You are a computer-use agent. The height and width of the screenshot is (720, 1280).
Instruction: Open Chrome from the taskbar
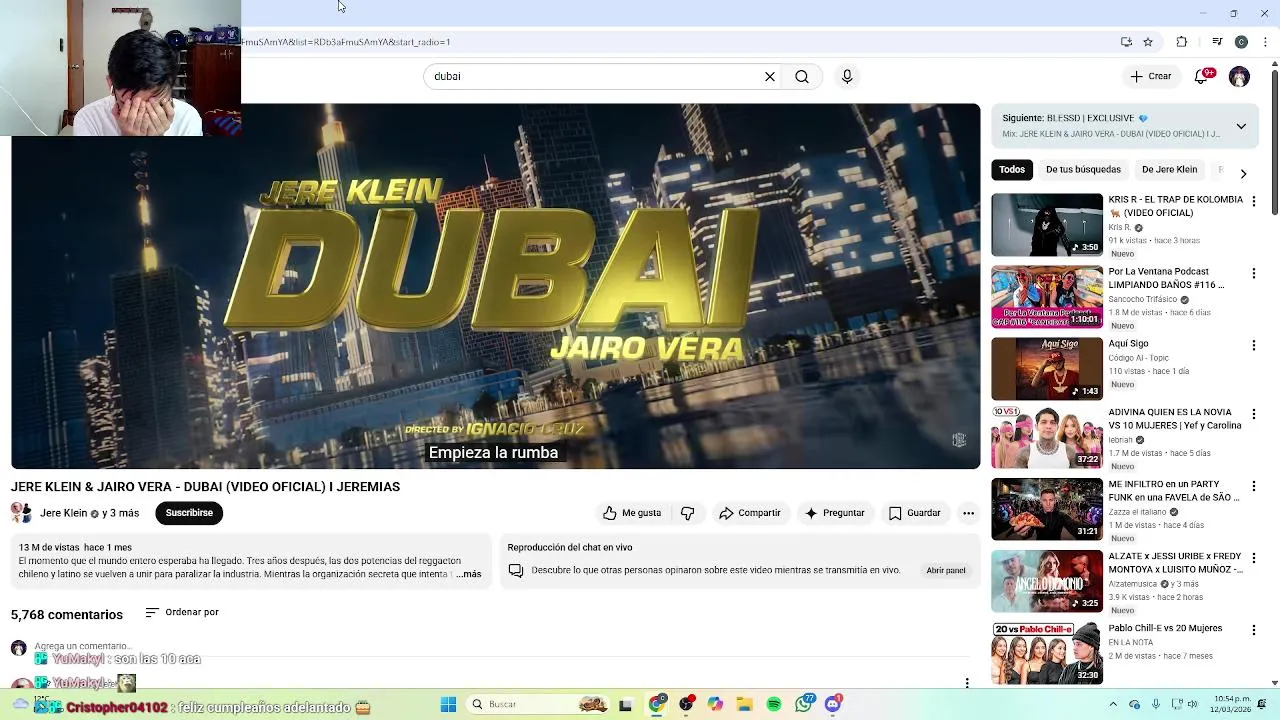pos(656,705)
